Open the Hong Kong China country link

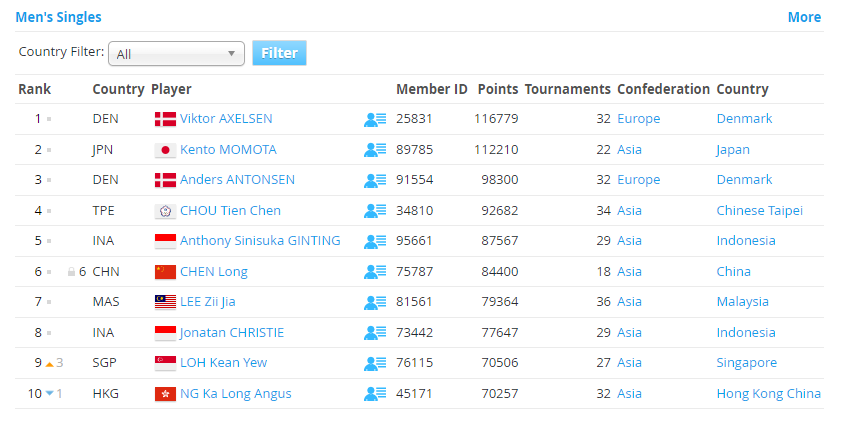[x=768, y=394]
